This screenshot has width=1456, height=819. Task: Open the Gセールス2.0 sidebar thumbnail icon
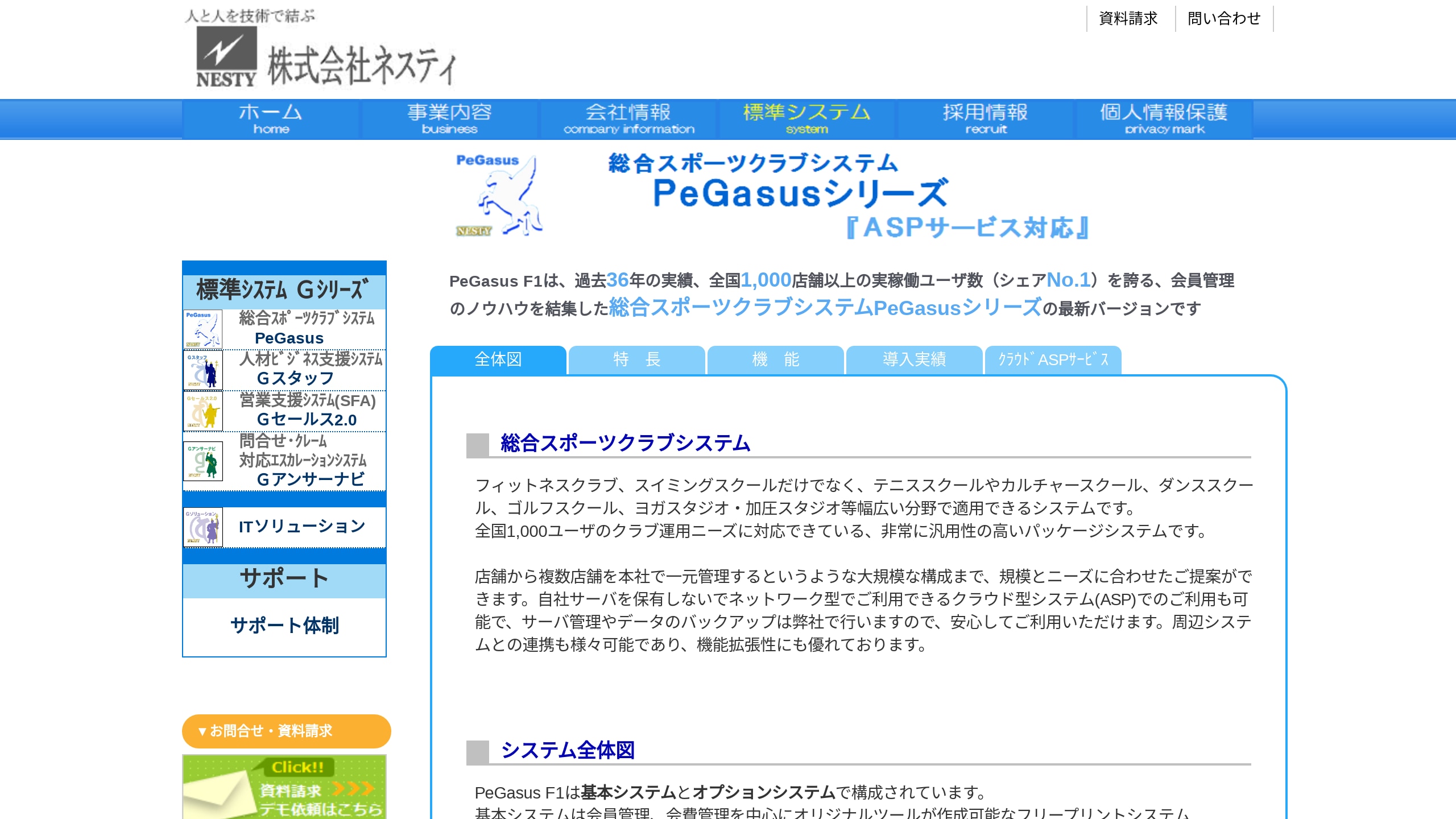pyautogui.click(x=202, y=411)
